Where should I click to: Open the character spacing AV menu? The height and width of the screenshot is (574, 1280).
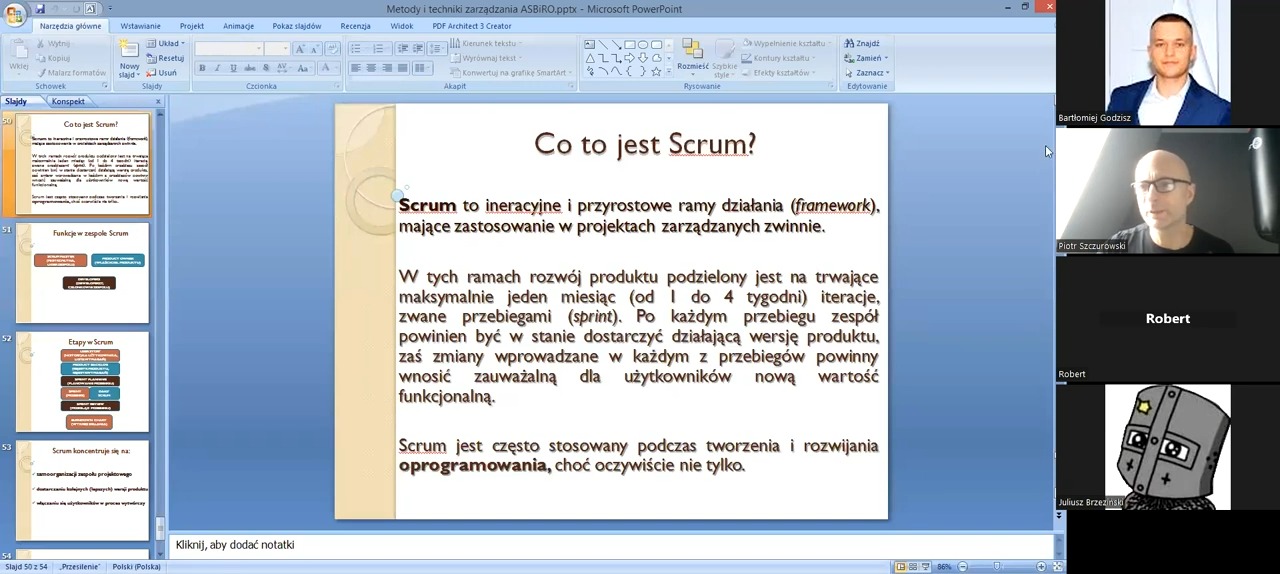pyautogui.click(x=283, y=68)
